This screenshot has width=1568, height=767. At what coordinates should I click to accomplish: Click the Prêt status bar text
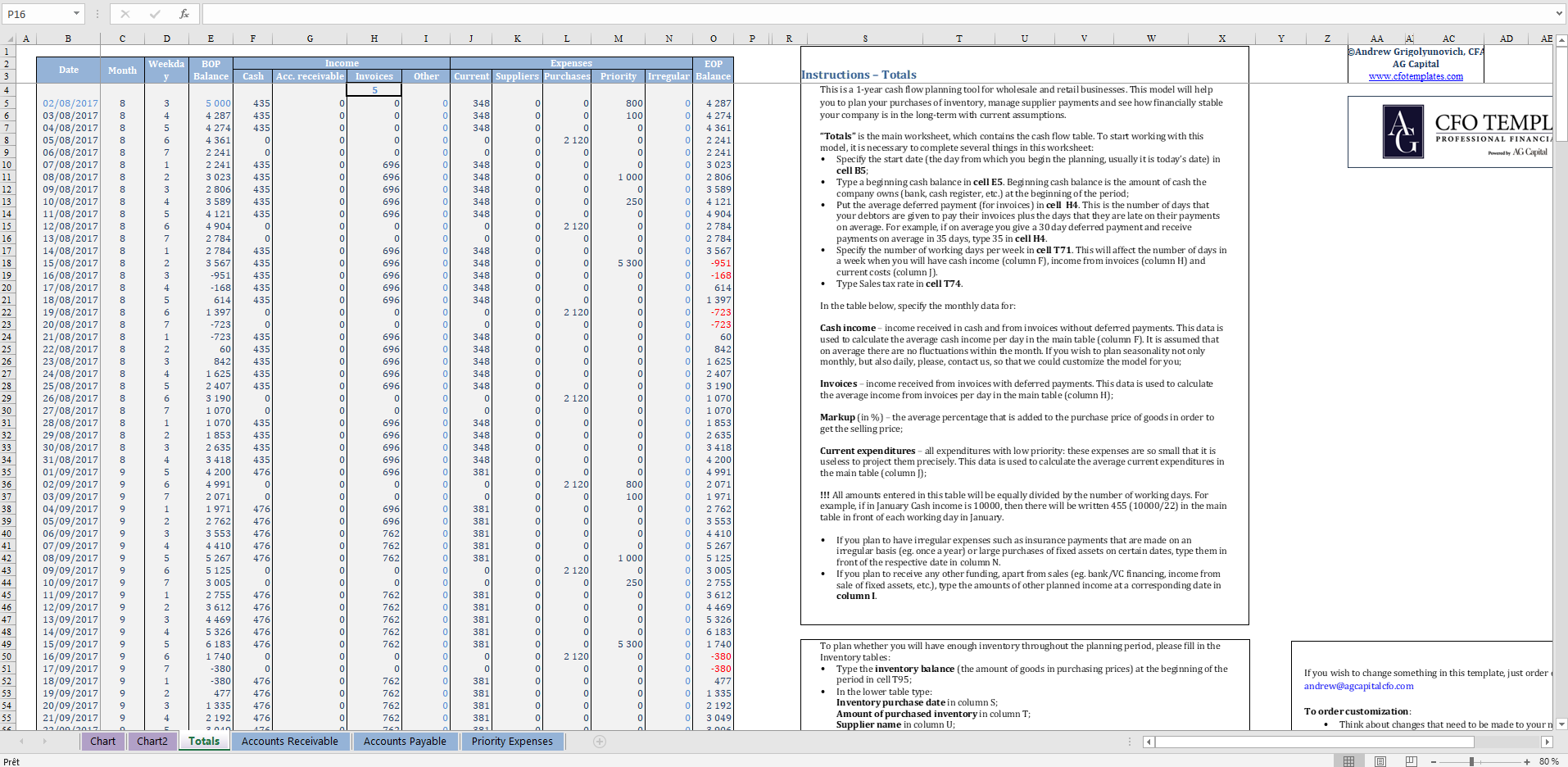[11, 761]
